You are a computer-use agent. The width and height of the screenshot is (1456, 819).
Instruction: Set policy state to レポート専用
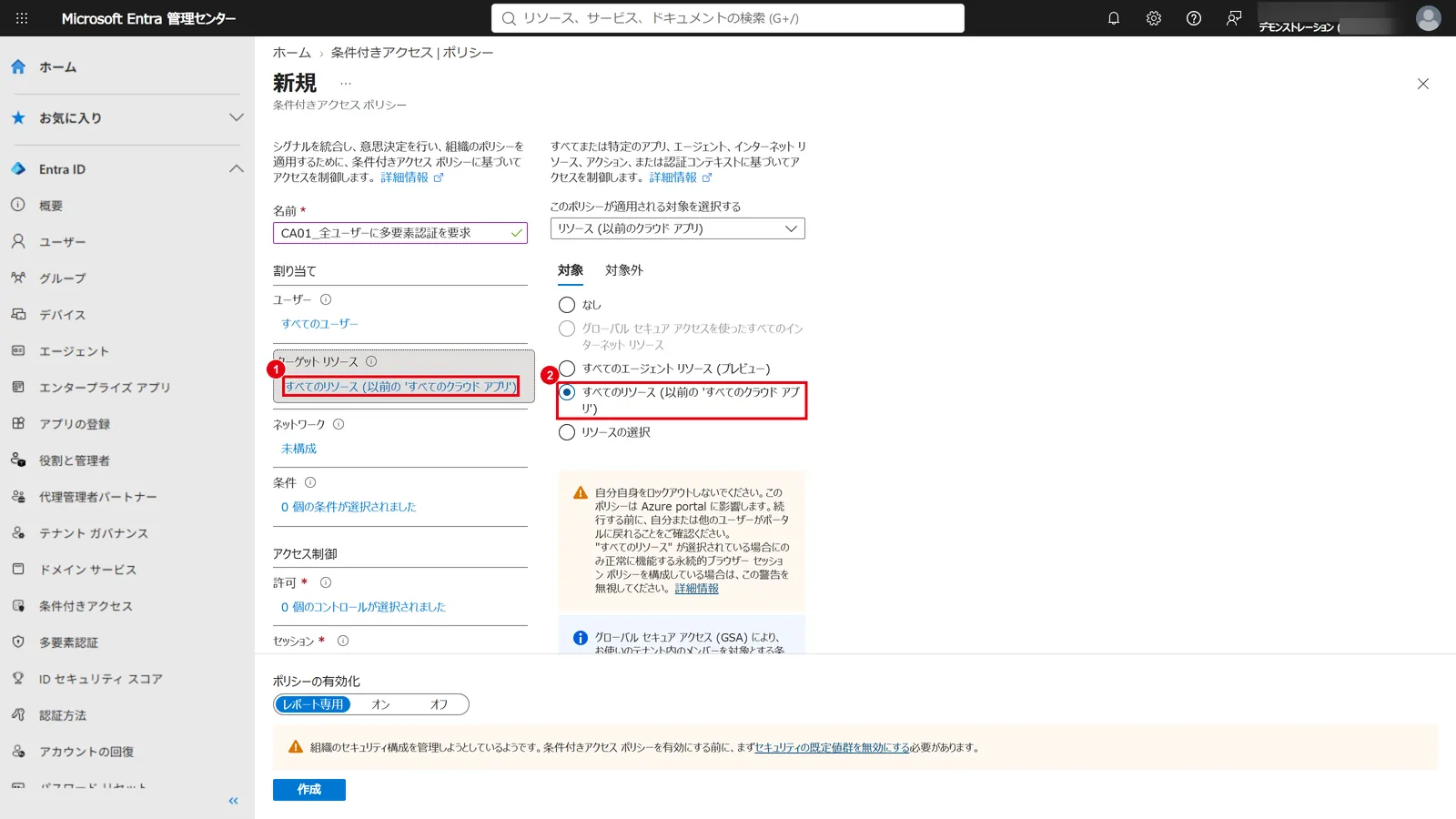coord(313,704)
